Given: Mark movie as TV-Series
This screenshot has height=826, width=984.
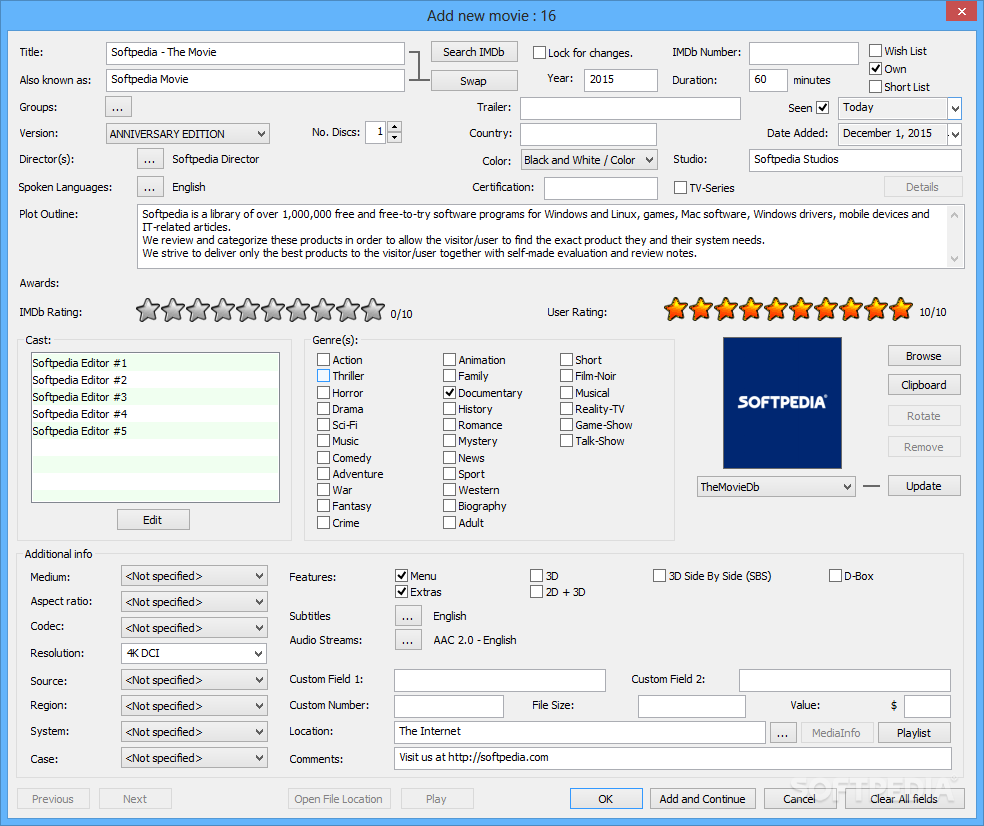Looking at the screenshot, I should (680, 188).
